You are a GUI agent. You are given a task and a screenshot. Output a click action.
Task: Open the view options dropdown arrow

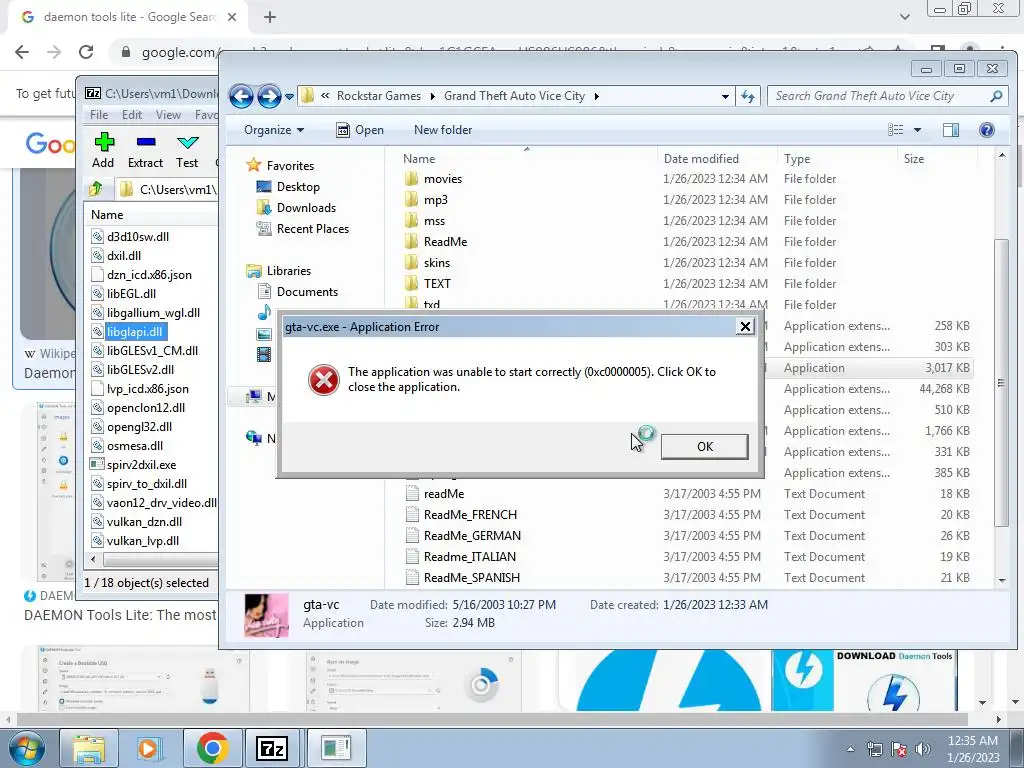point(917,130)
